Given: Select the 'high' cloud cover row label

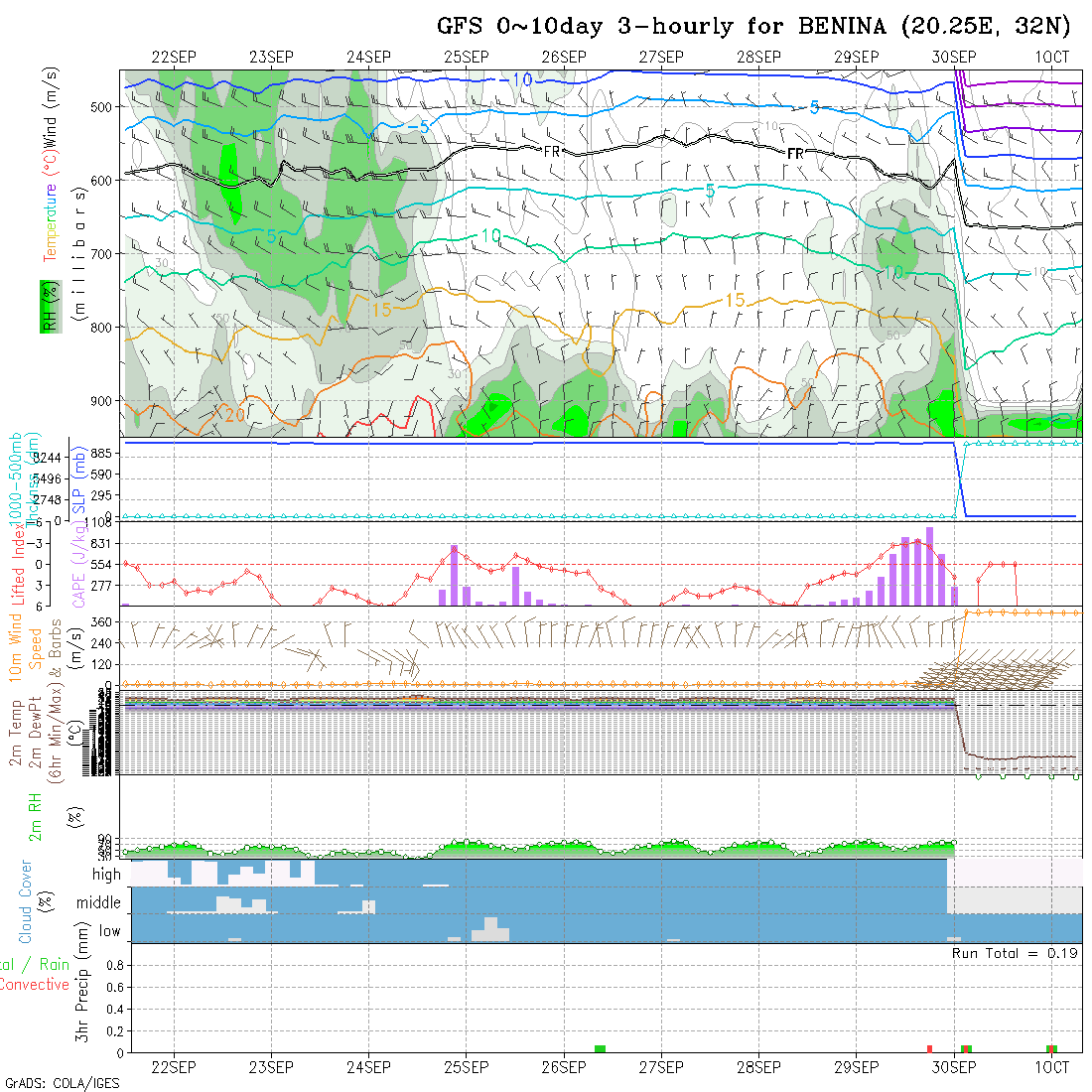Looking at the screenshot, I should (106, 875).
